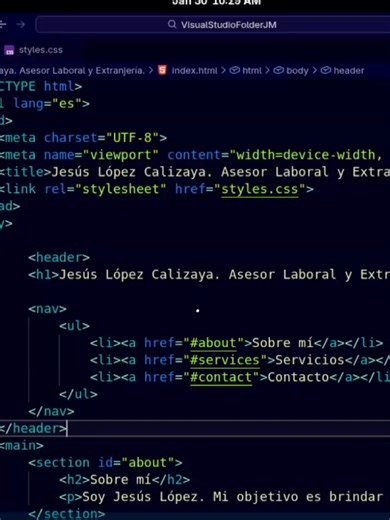The height and width of the screenshot is (520, 390).
Task: Expand the chevron after html breadcrumb
Action: [x=267, y=70]
